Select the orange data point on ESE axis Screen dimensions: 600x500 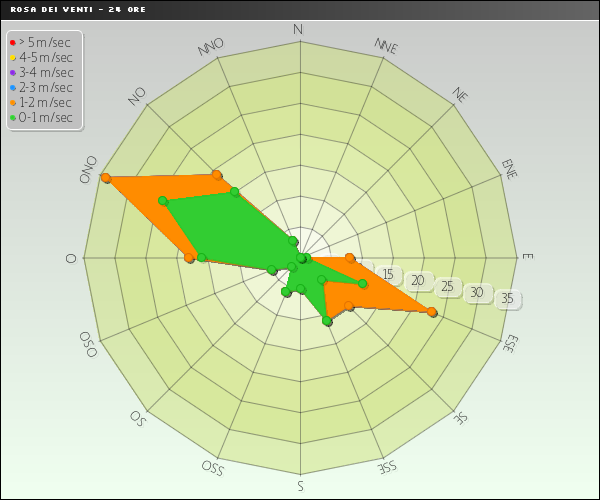(432, 312)
